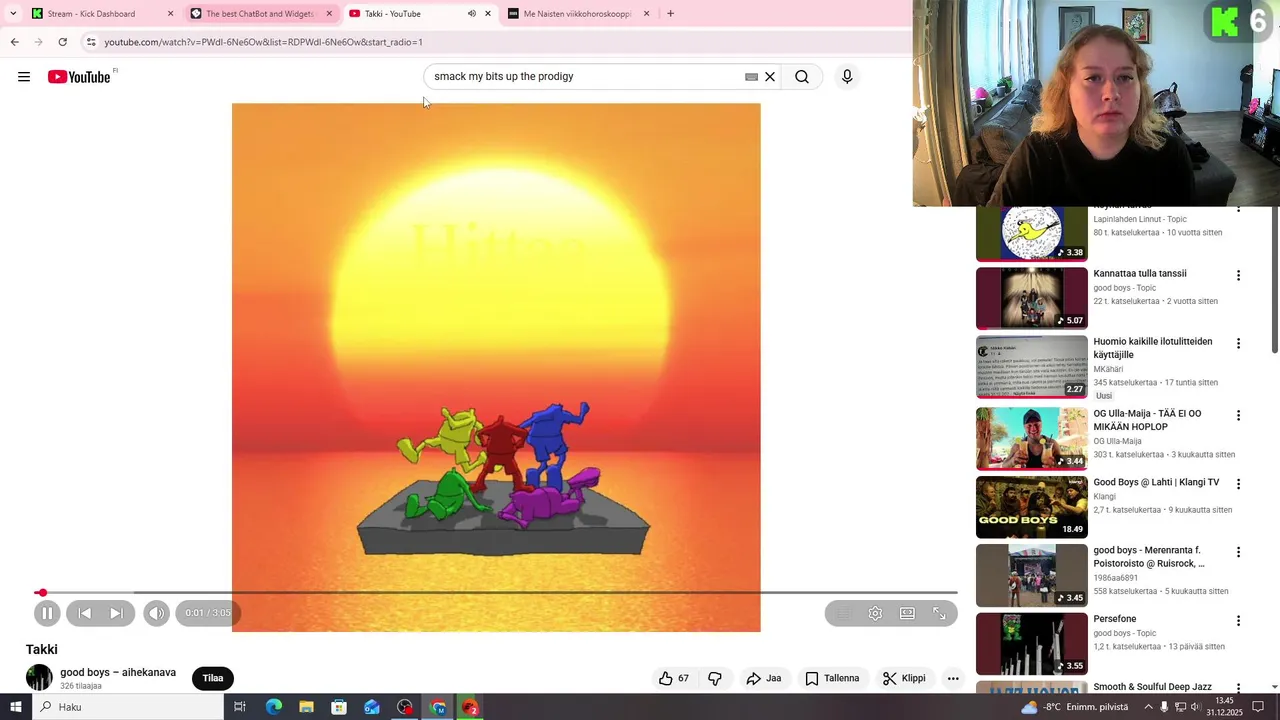This screenshot has width=1280, height=720.
Task: Open options for Good Boys @ Lahti video
Action: pyautogui.click(x=1238, y=484)
